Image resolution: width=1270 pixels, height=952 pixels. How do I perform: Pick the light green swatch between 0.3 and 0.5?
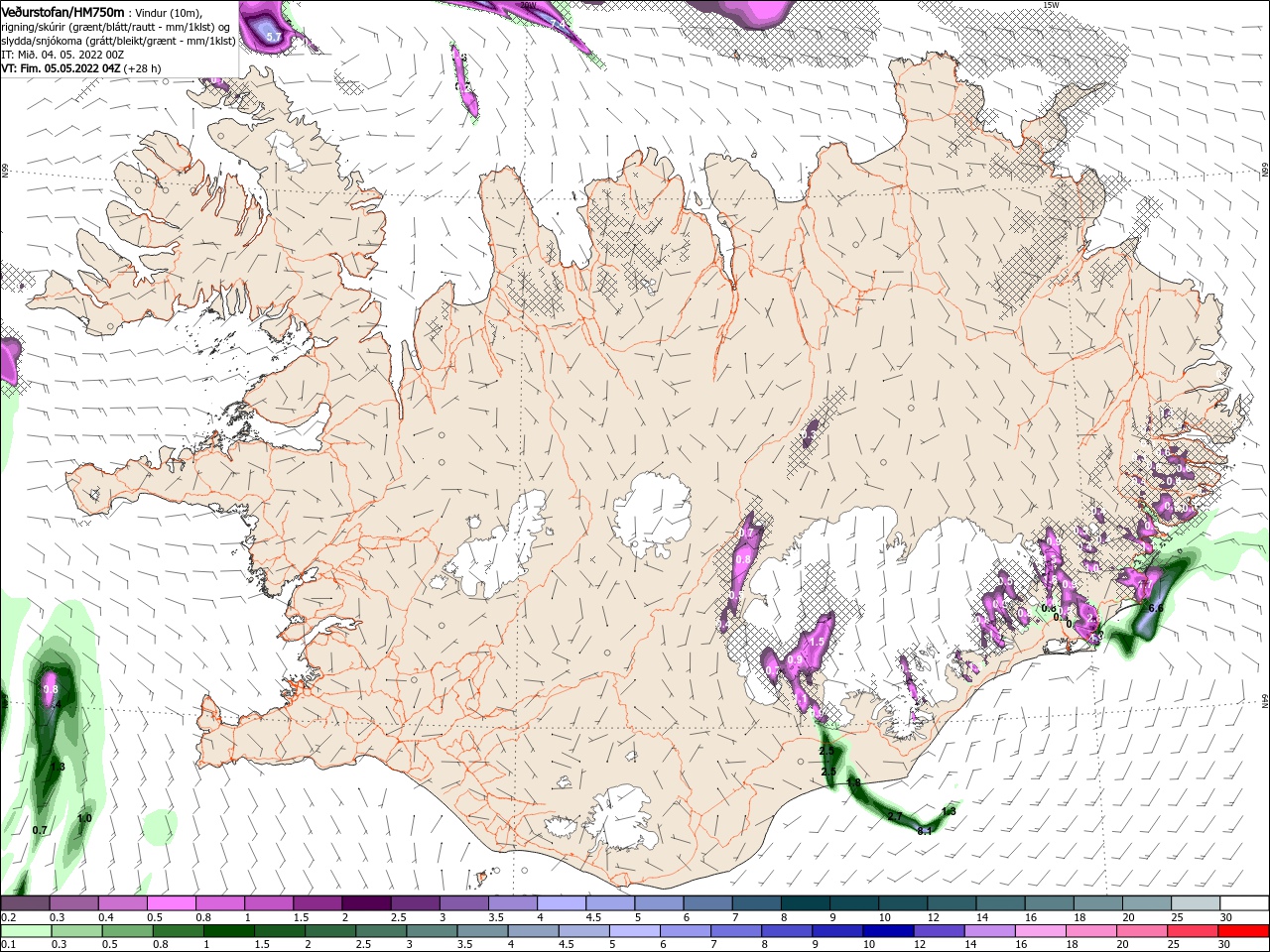click(75, 931)
